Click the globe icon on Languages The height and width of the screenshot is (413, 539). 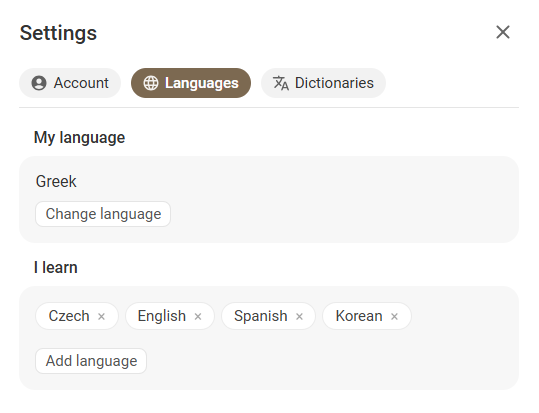tap(151, 83)
